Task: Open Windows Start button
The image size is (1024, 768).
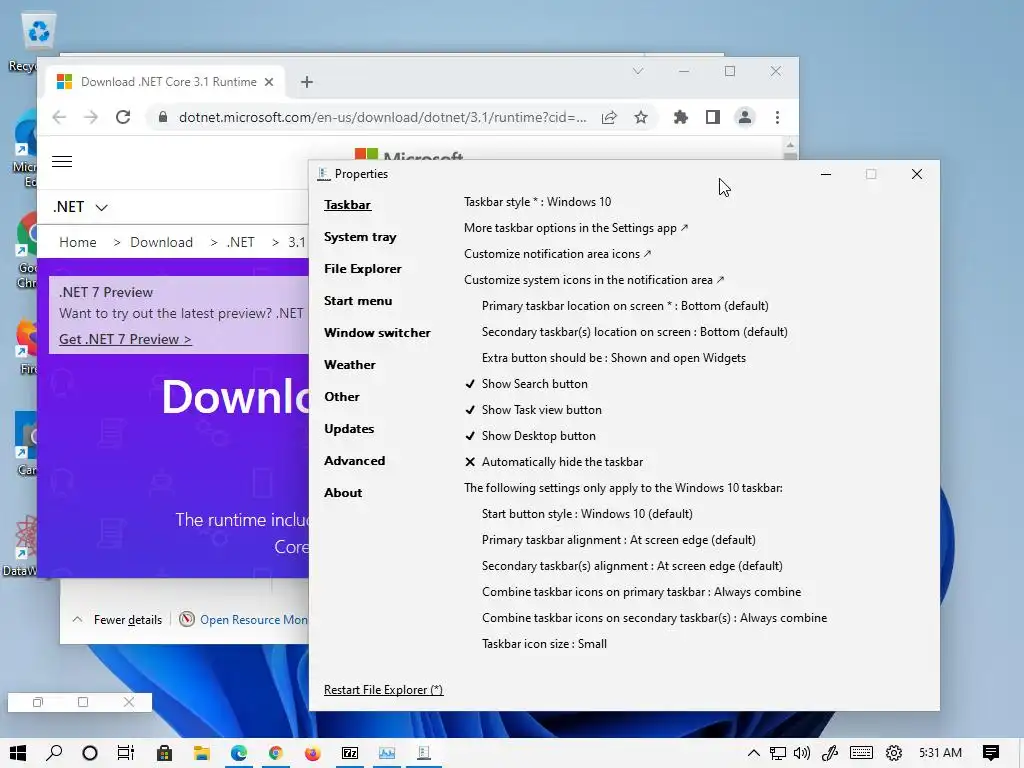Action: tap(18, 753)
